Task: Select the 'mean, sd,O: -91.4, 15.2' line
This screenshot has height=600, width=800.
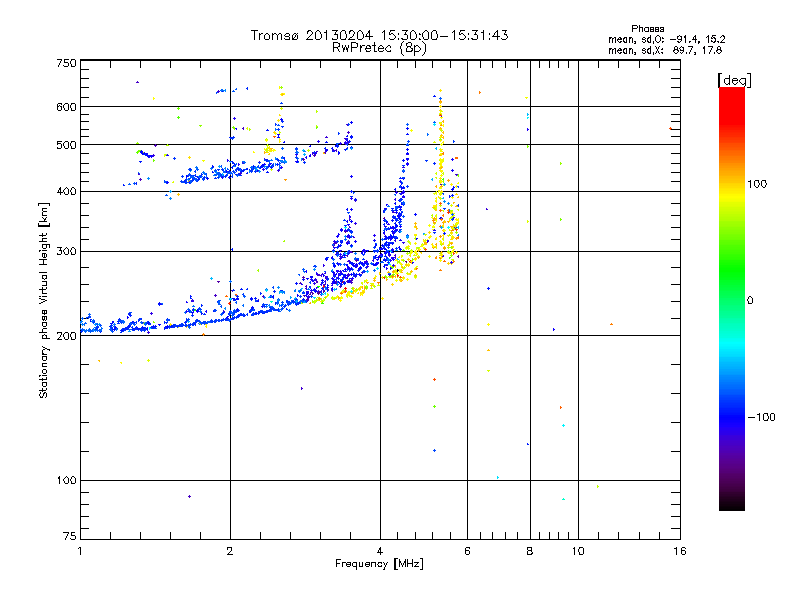Action: pyautogui.click(x=666, y=39)
